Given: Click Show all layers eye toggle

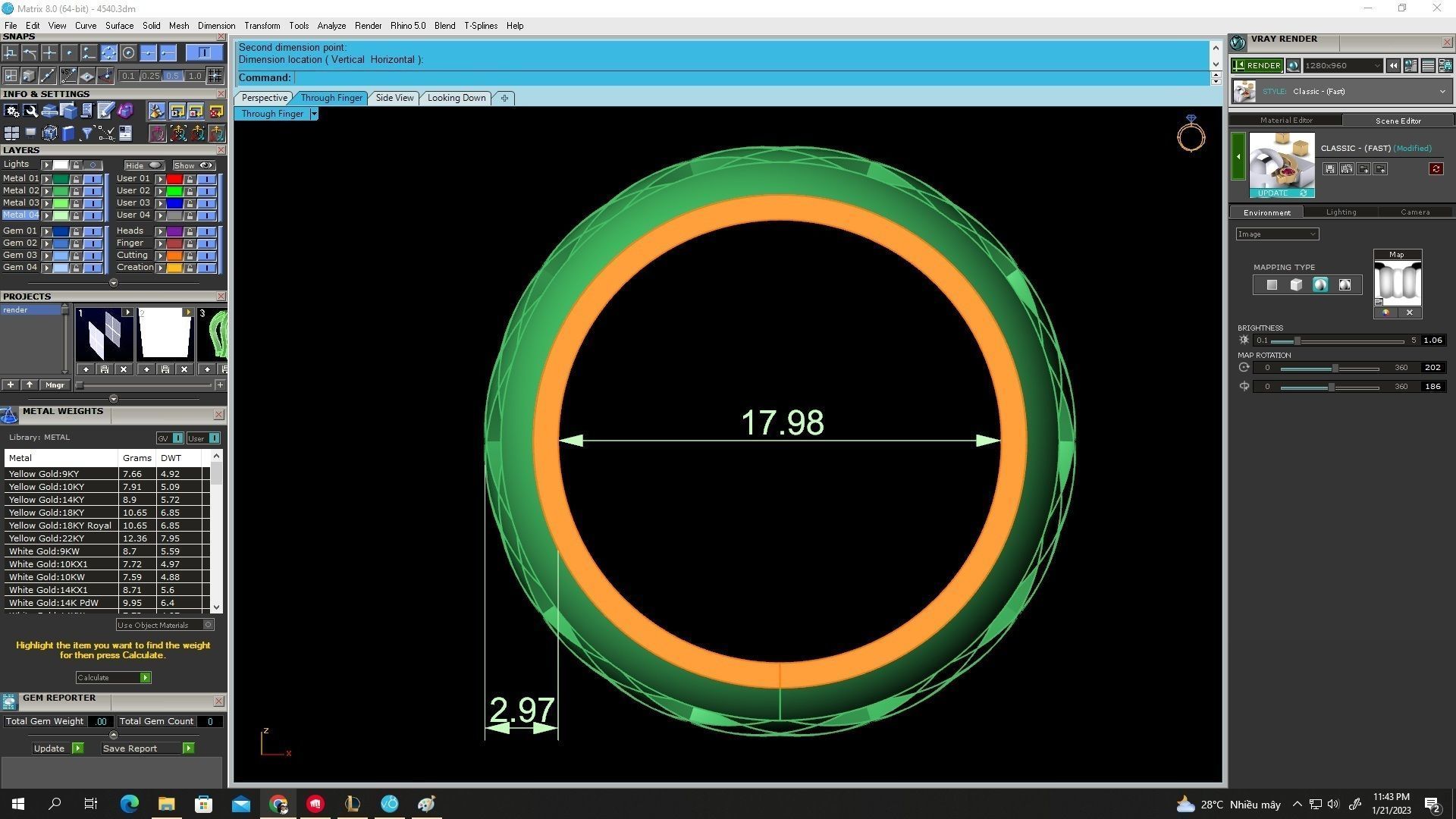Looking at the screenshot, I should point(205,165).
